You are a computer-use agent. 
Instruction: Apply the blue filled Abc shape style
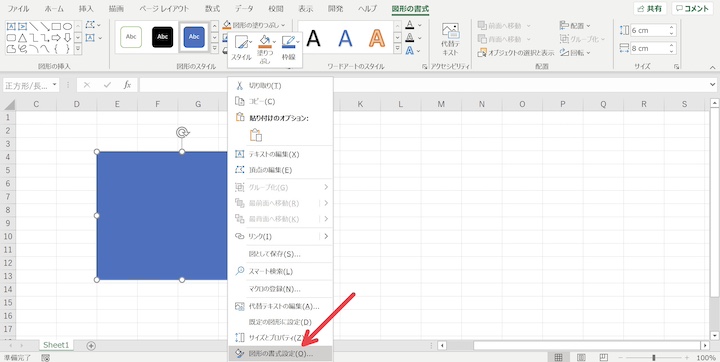coord(194,37)
